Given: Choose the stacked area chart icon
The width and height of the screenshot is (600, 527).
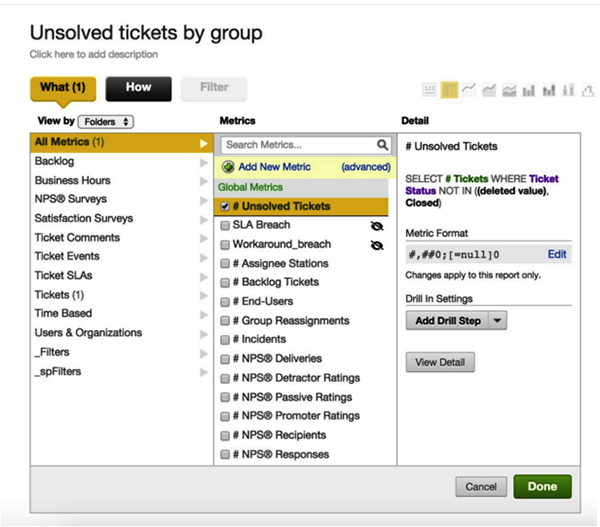Looking at the screenshot, I should pyautogui.click(x=509, y=91).
